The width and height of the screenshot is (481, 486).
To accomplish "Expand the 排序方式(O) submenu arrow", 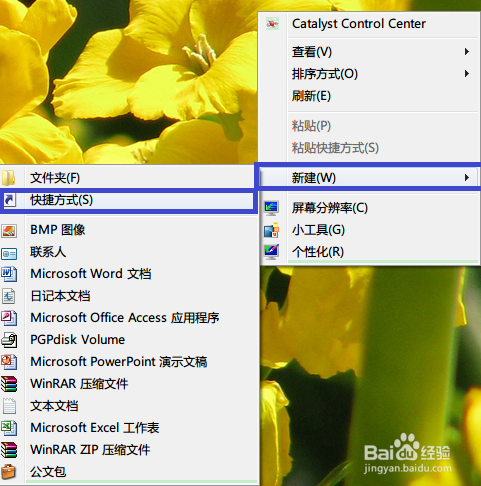I will click(467, 74).
